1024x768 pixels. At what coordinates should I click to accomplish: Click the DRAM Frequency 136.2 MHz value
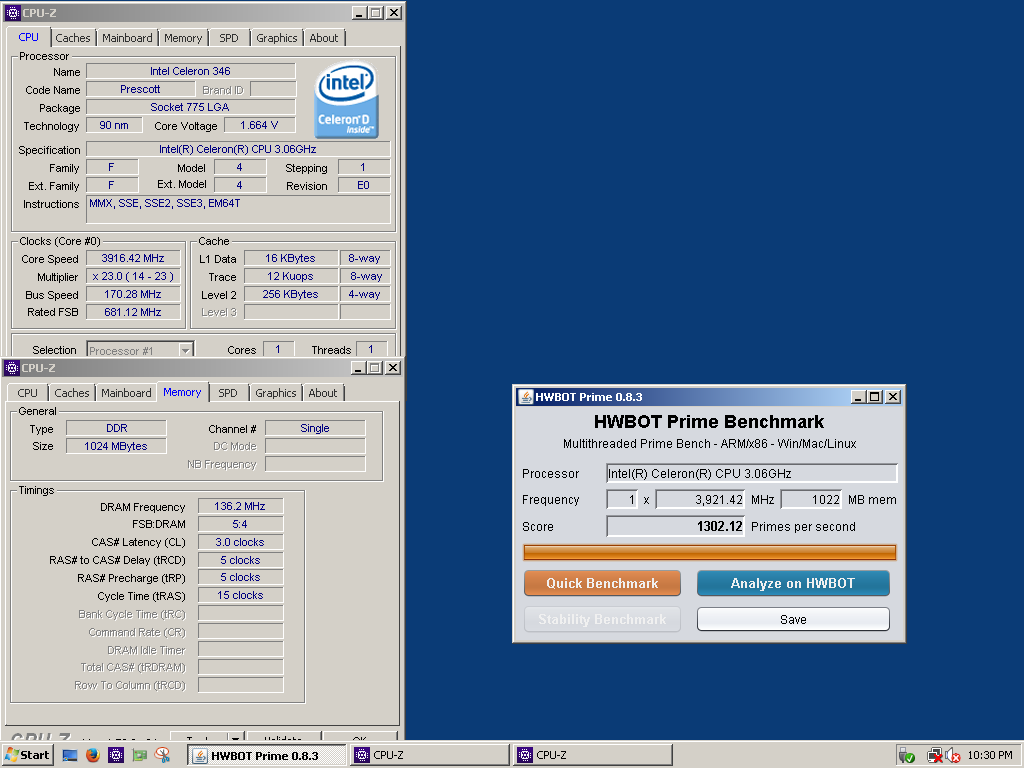coord(240,506)
